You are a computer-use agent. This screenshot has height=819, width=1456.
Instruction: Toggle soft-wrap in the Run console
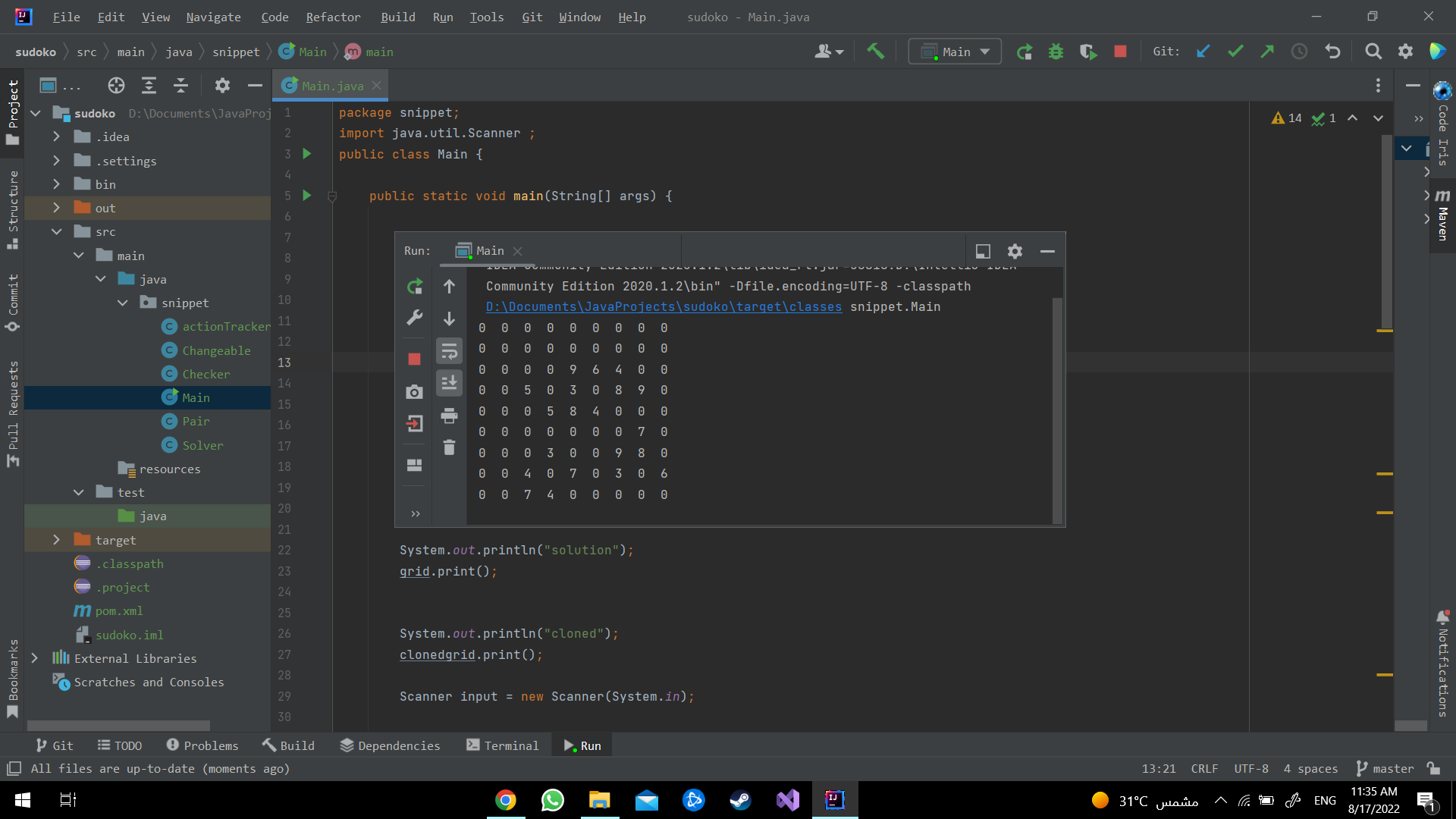(x=449, y=350)
